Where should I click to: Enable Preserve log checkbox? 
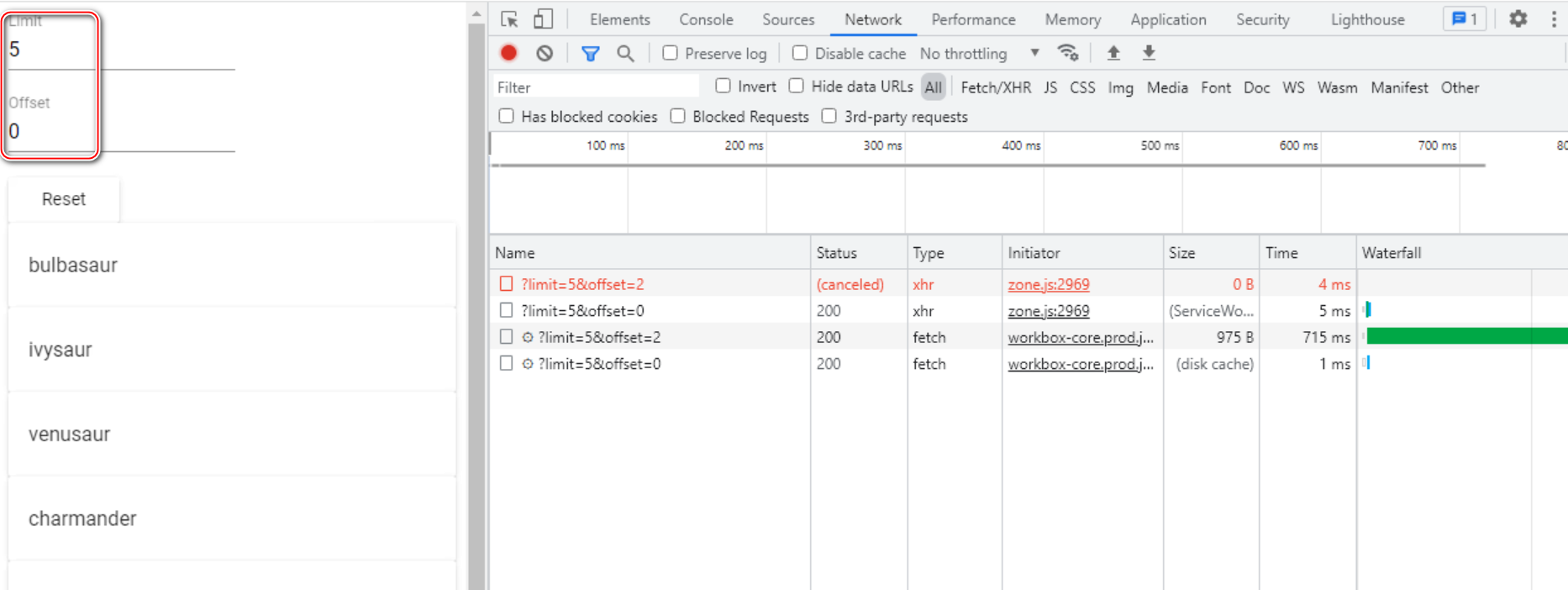click(x=670, y=53)
